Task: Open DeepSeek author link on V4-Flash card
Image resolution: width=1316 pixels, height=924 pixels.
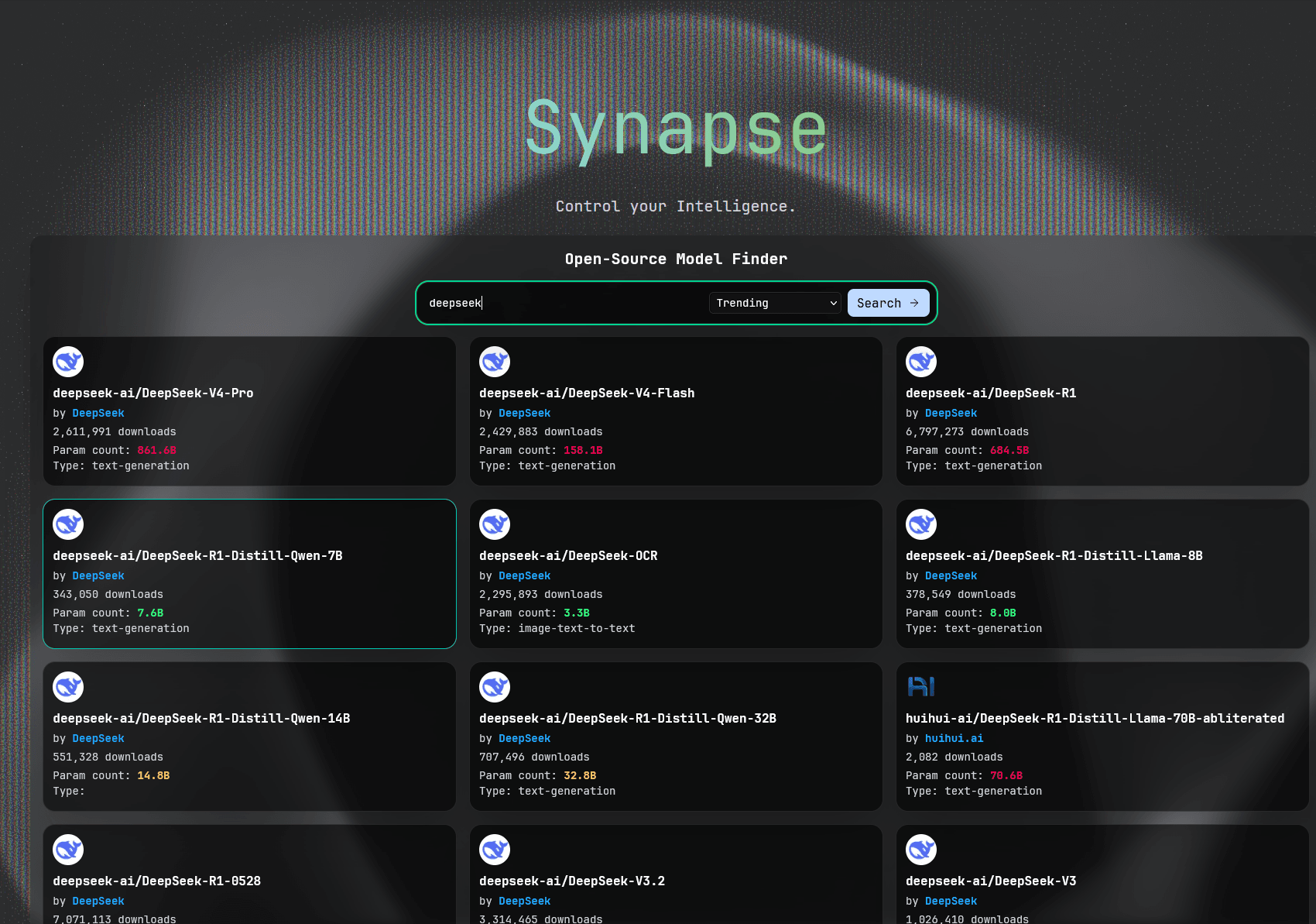Action: point(525,414)
